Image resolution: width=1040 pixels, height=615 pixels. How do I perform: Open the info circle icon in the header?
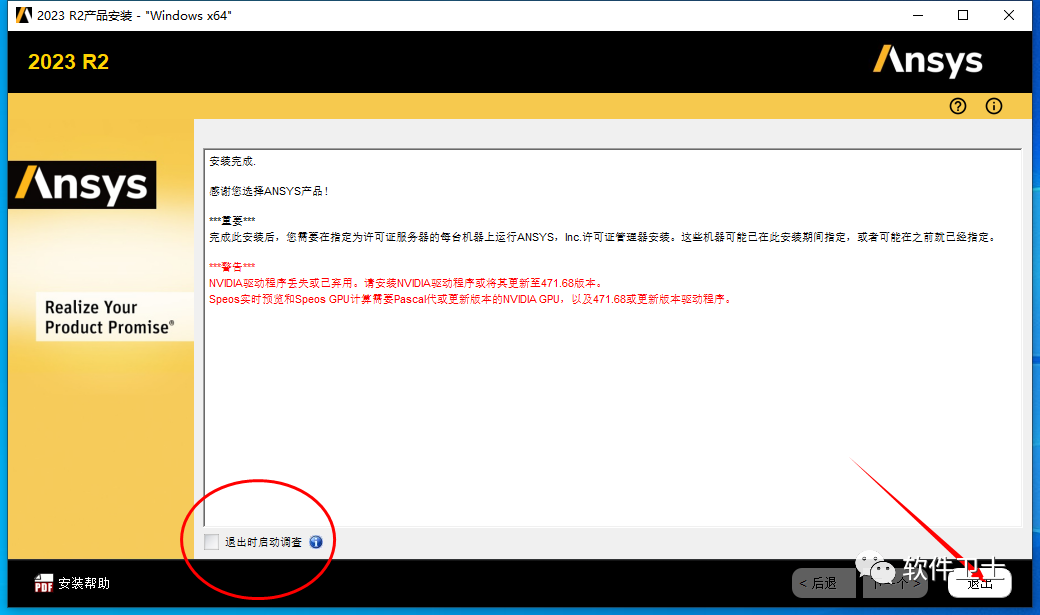point(994,106)
